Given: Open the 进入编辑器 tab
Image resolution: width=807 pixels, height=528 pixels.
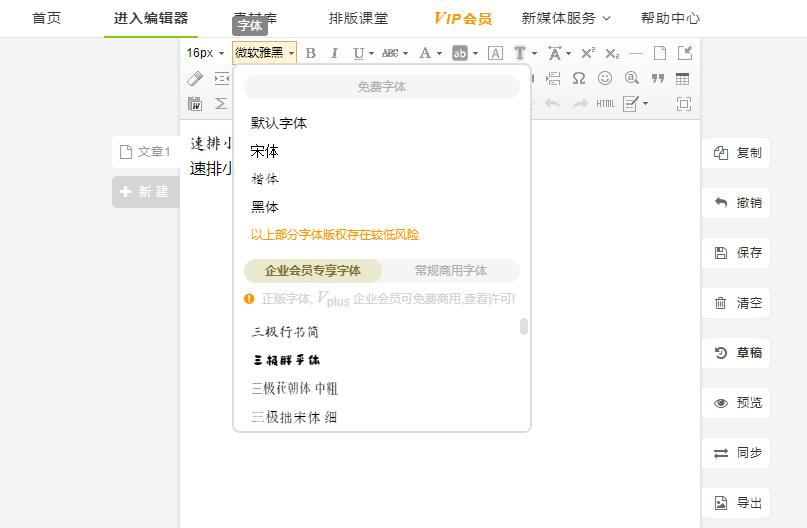Looking at the screenshot, I should (151, 19).
